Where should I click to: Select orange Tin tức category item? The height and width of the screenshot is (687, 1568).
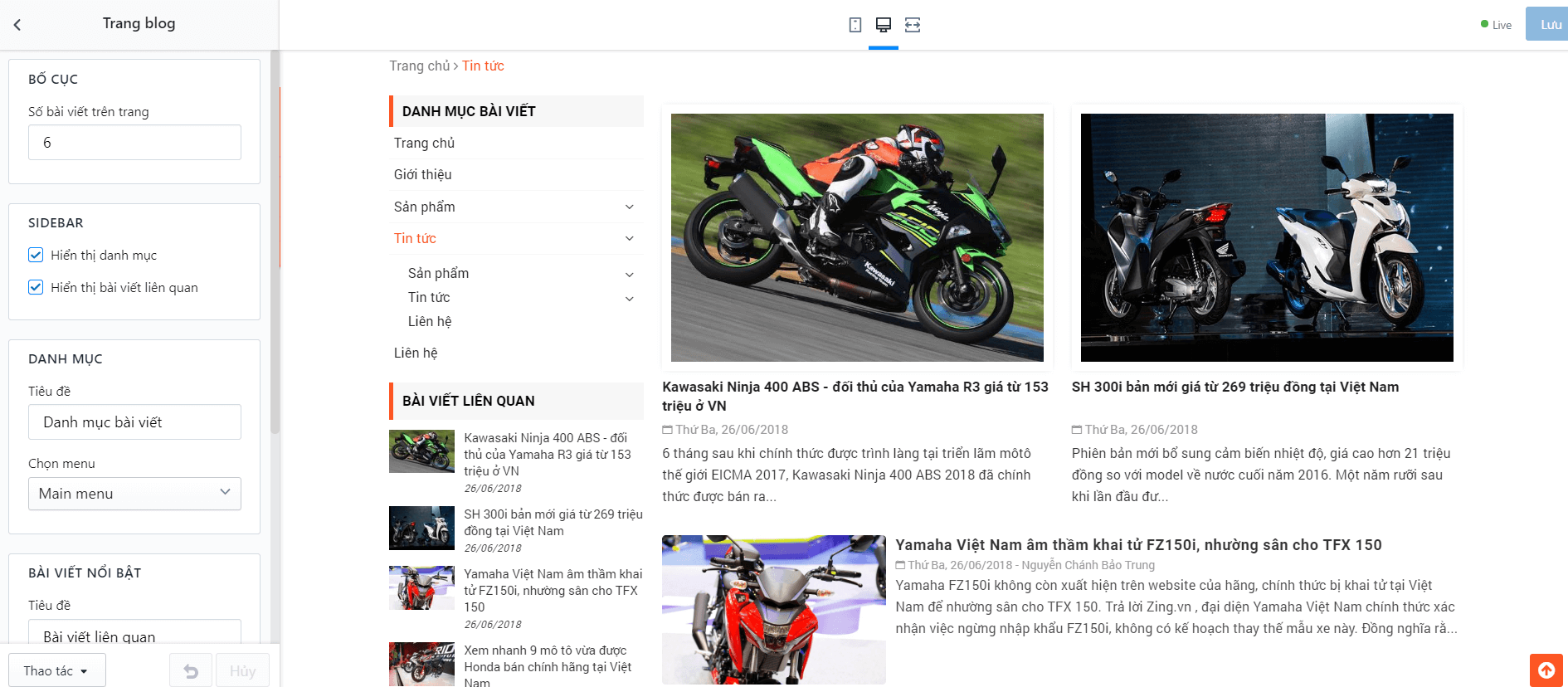click(415, 238)
